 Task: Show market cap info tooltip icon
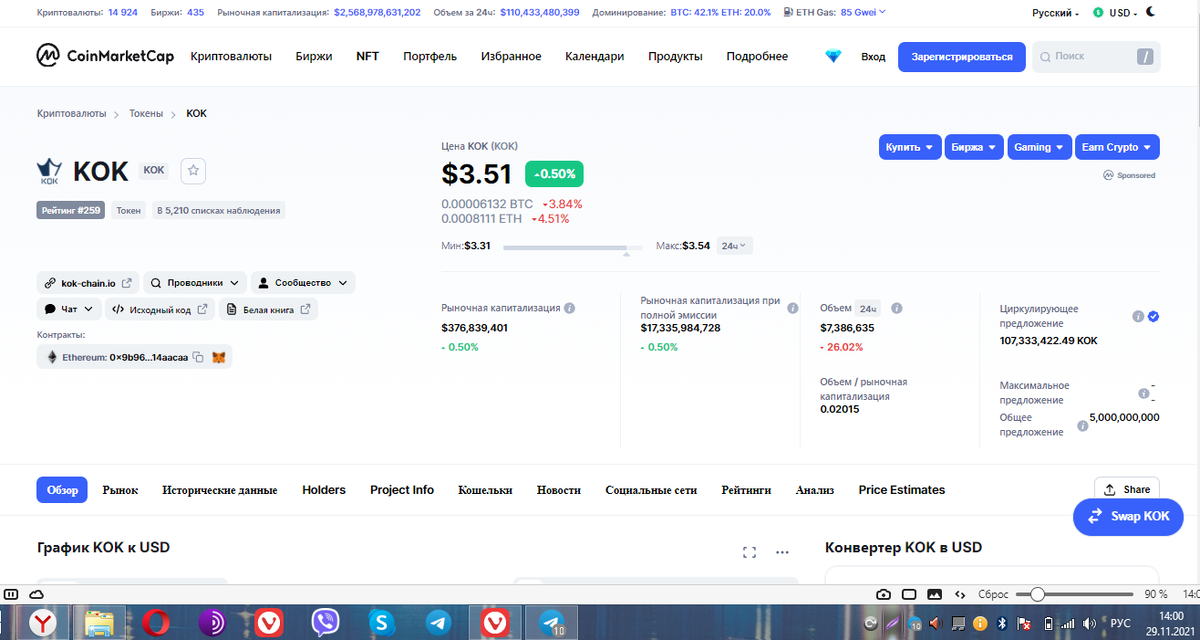569,309
